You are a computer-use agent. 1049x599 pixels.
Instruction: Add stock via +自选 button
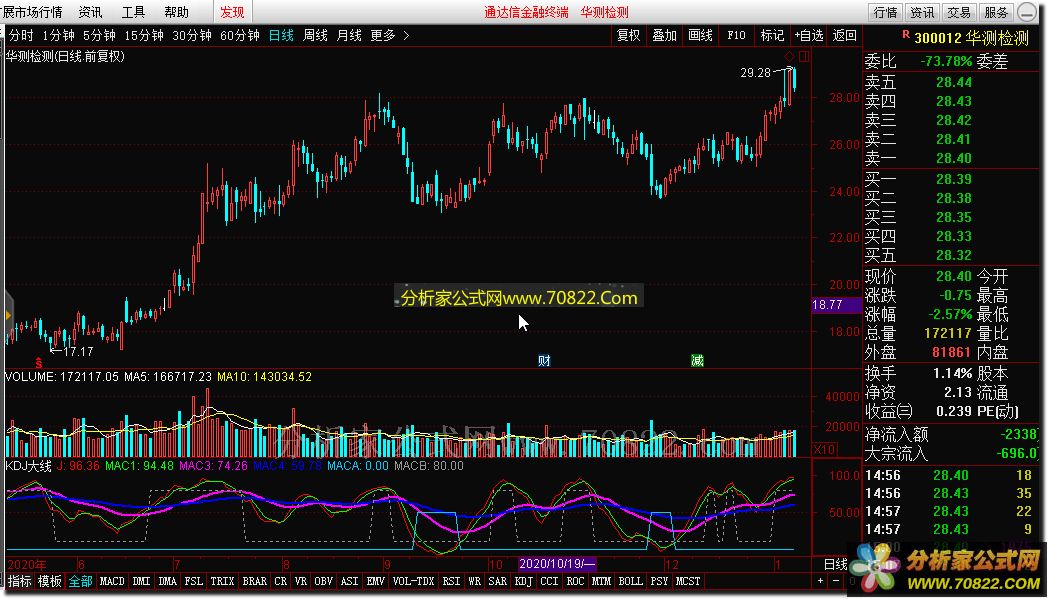click(809, 35)
